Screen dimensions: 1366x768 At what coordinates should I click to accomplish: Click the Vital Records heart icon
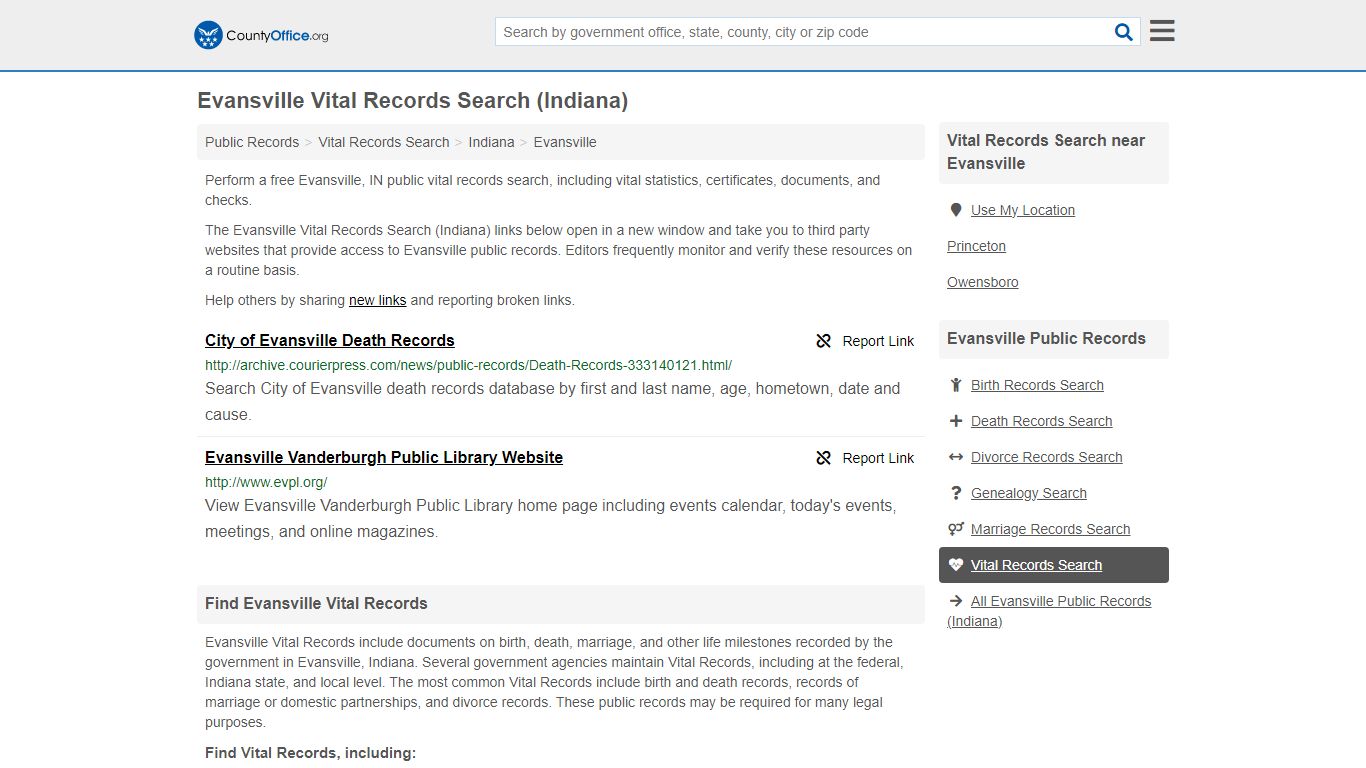(x=956, y=565)
